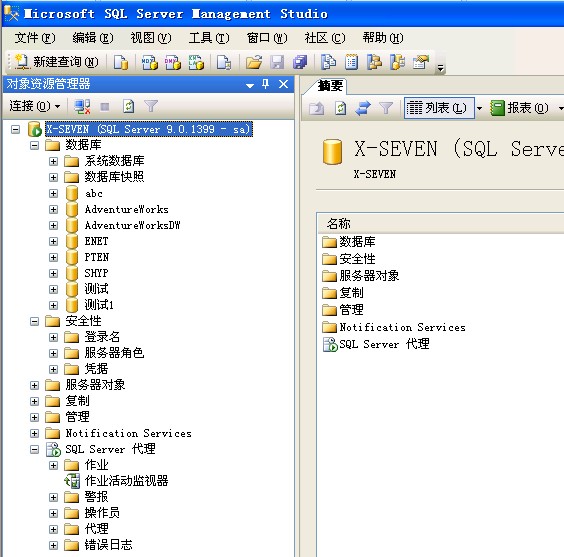Screen dimensions: 564x557
Task: Click the Disconnect icon in Object Explorer
Action: pyautogui.click(x=82, y=106)
